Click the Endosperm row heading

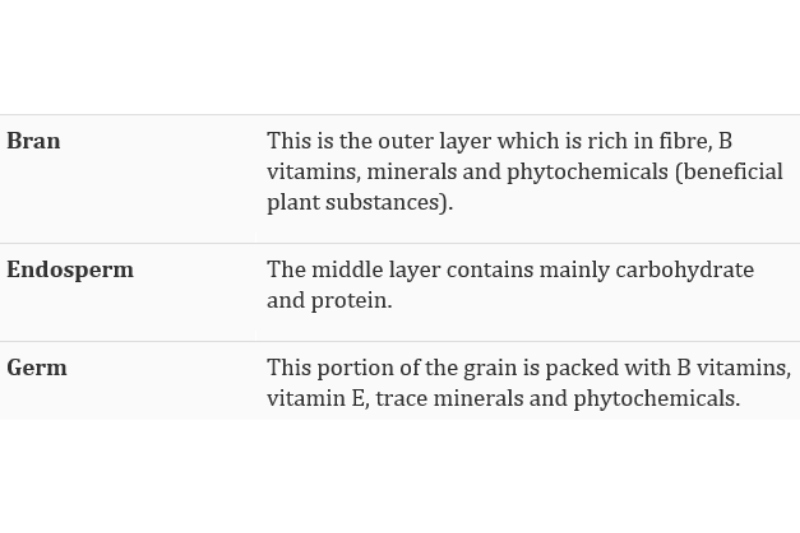click(x=69, y=270)
